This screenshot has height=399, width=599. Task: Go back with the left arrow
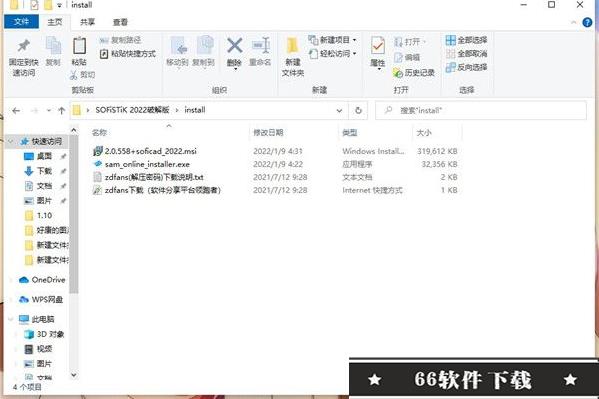tap(16, 111)
